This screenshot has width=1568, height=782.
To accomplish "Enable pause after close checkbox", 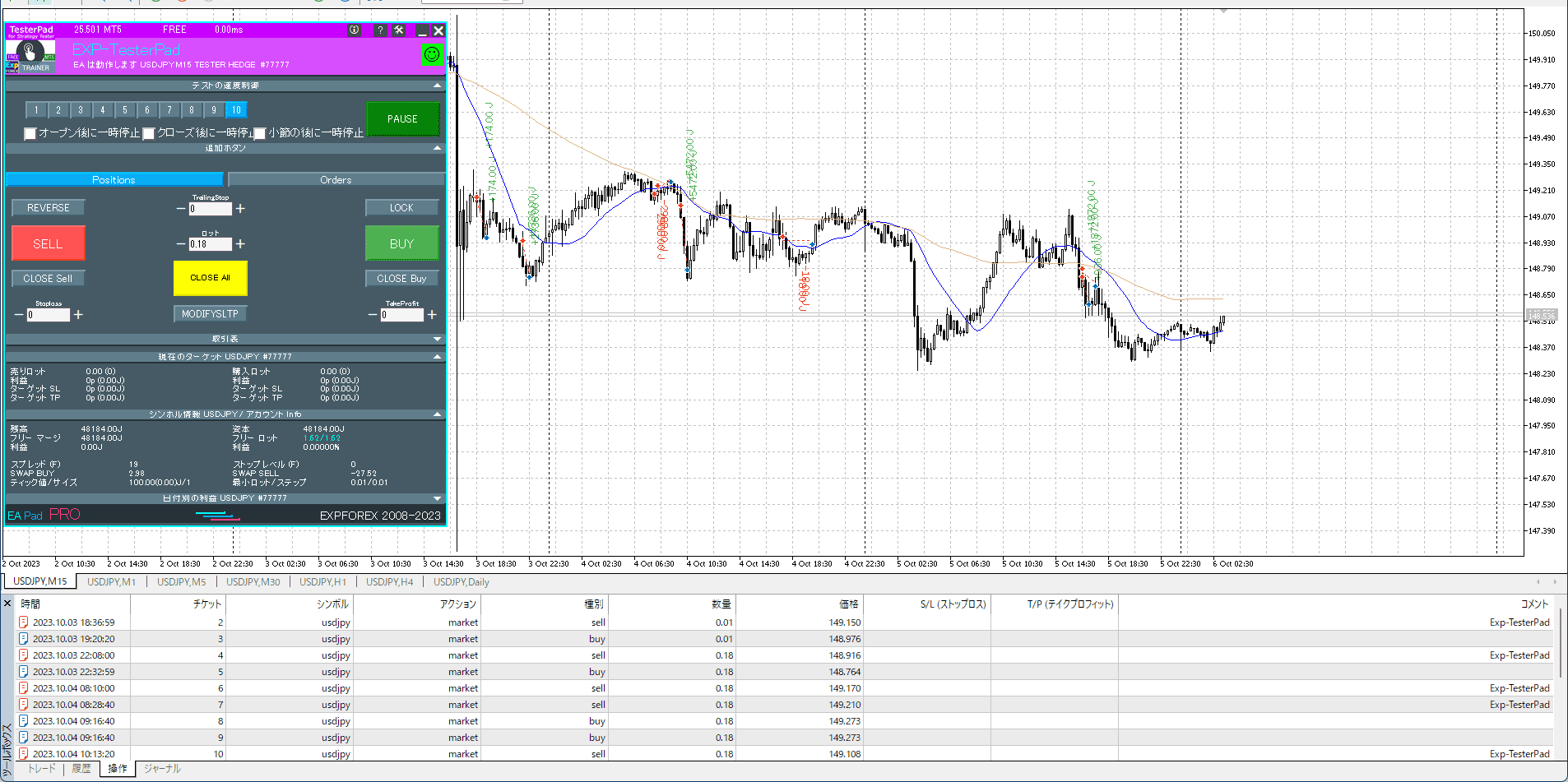I will 149,133.
